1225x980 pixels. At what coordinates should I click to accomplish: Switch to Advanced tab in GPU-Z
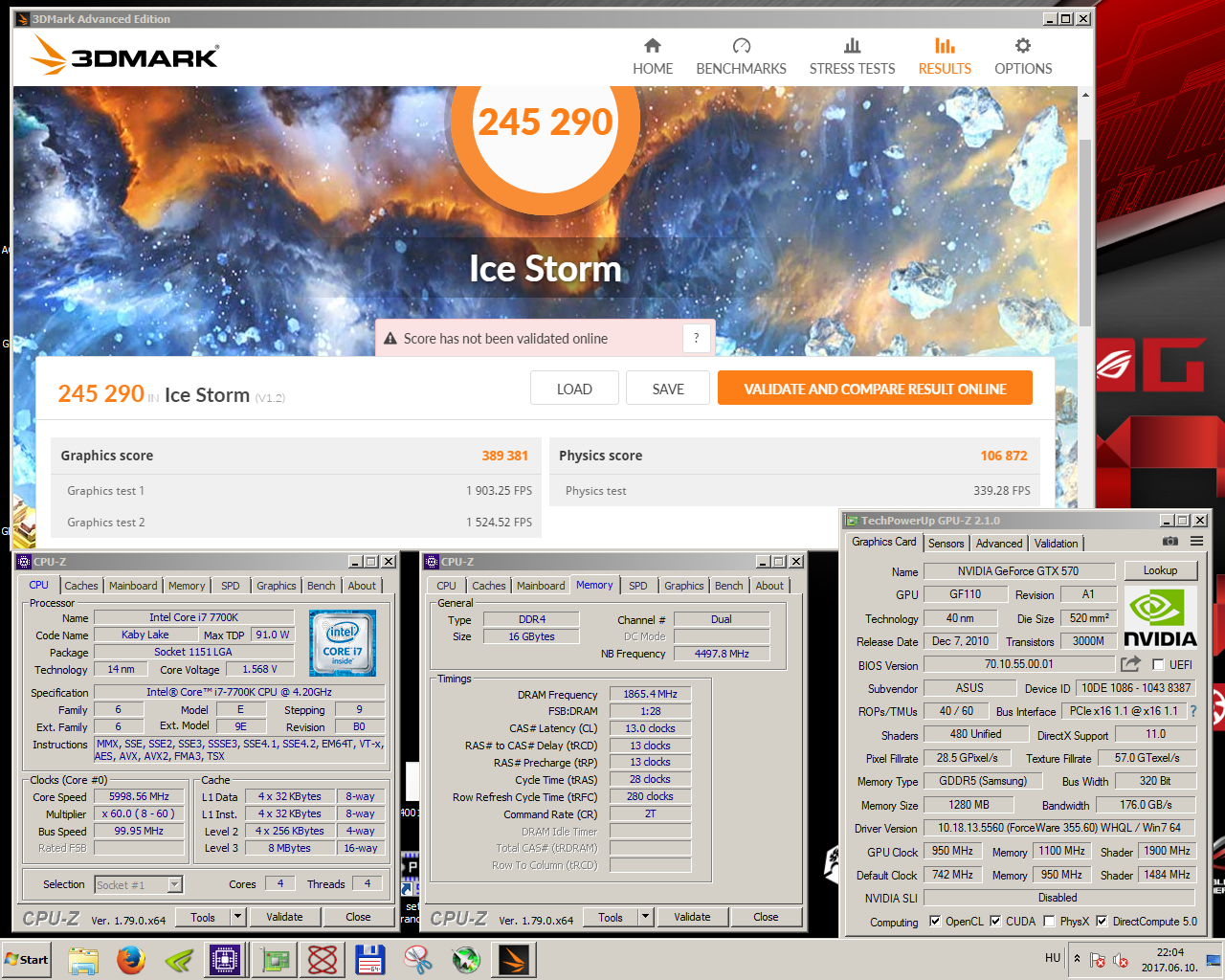coord(999,543)
